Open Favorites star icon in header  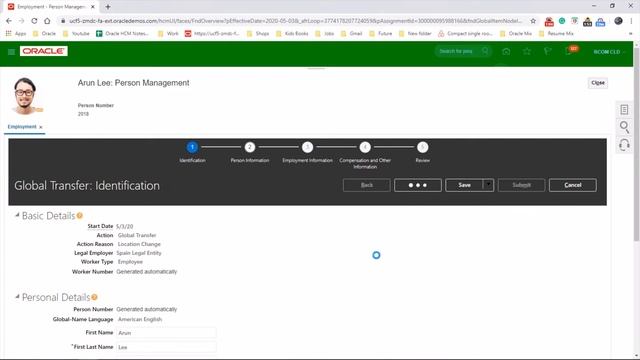527,51
